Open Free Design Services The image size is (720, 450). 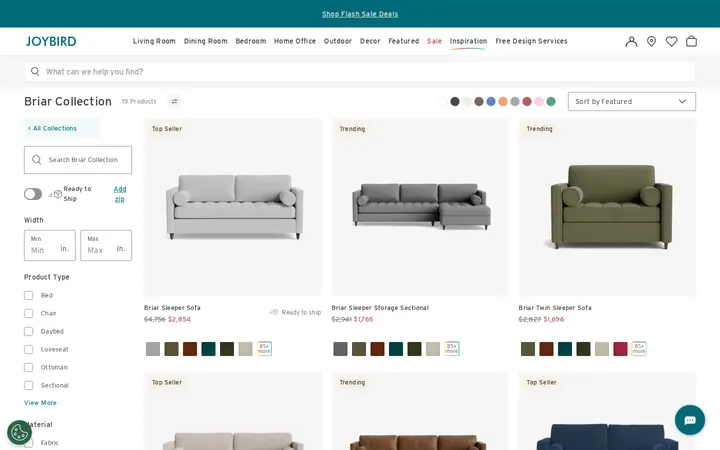click(531, 41)
